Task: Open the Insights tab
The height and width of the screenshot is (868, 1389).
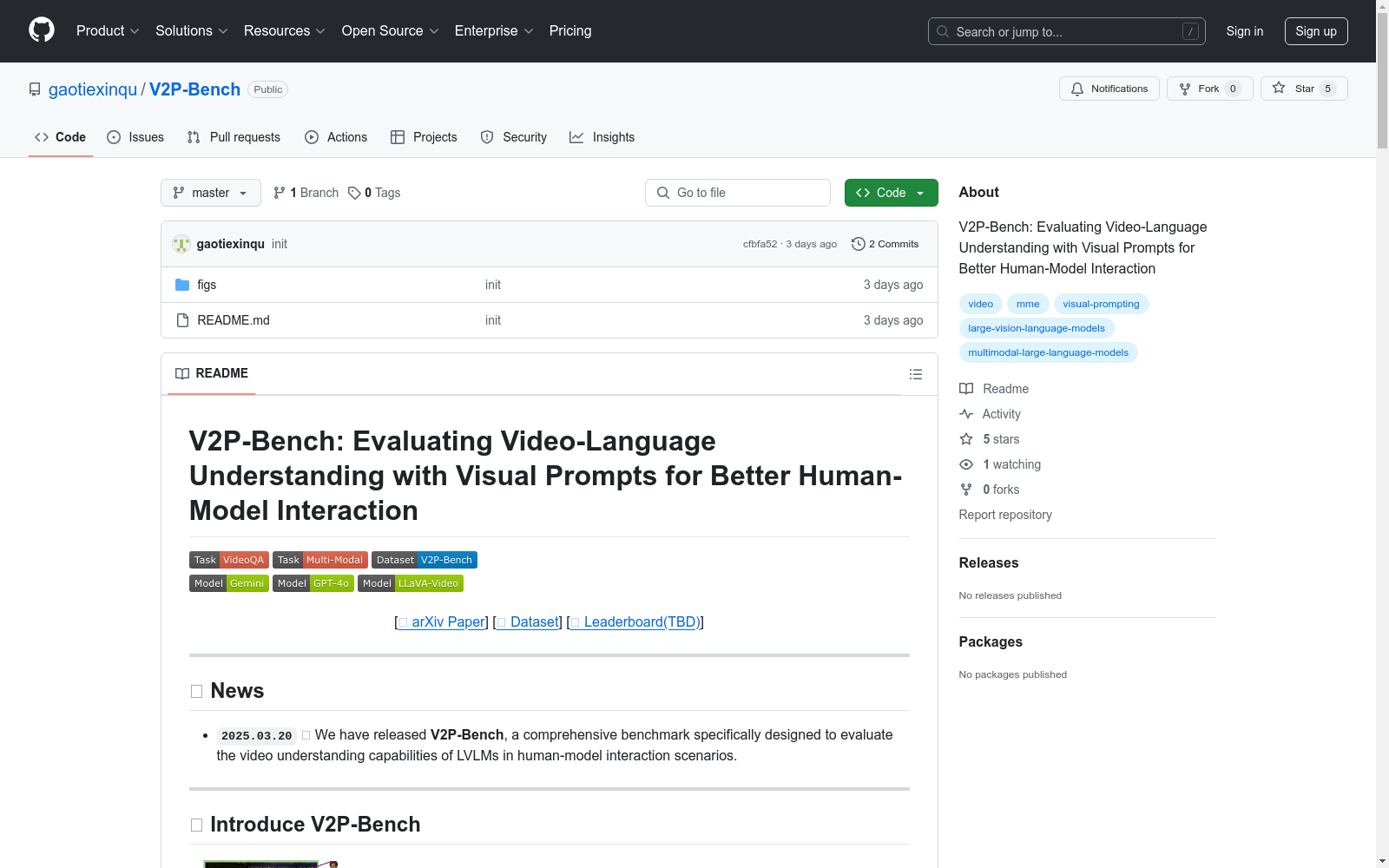Action: (x=602, y=137)
